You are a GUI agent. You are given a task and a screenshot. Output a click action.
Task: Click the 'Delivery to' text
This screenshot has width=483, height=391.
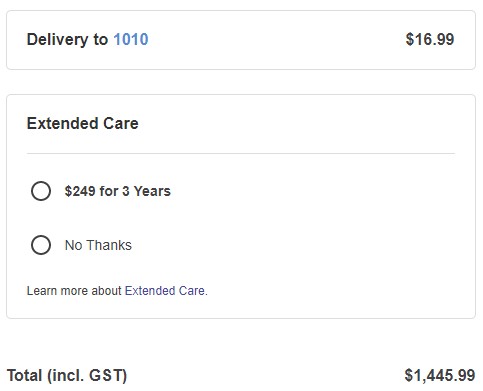click(x=67, y=39)
